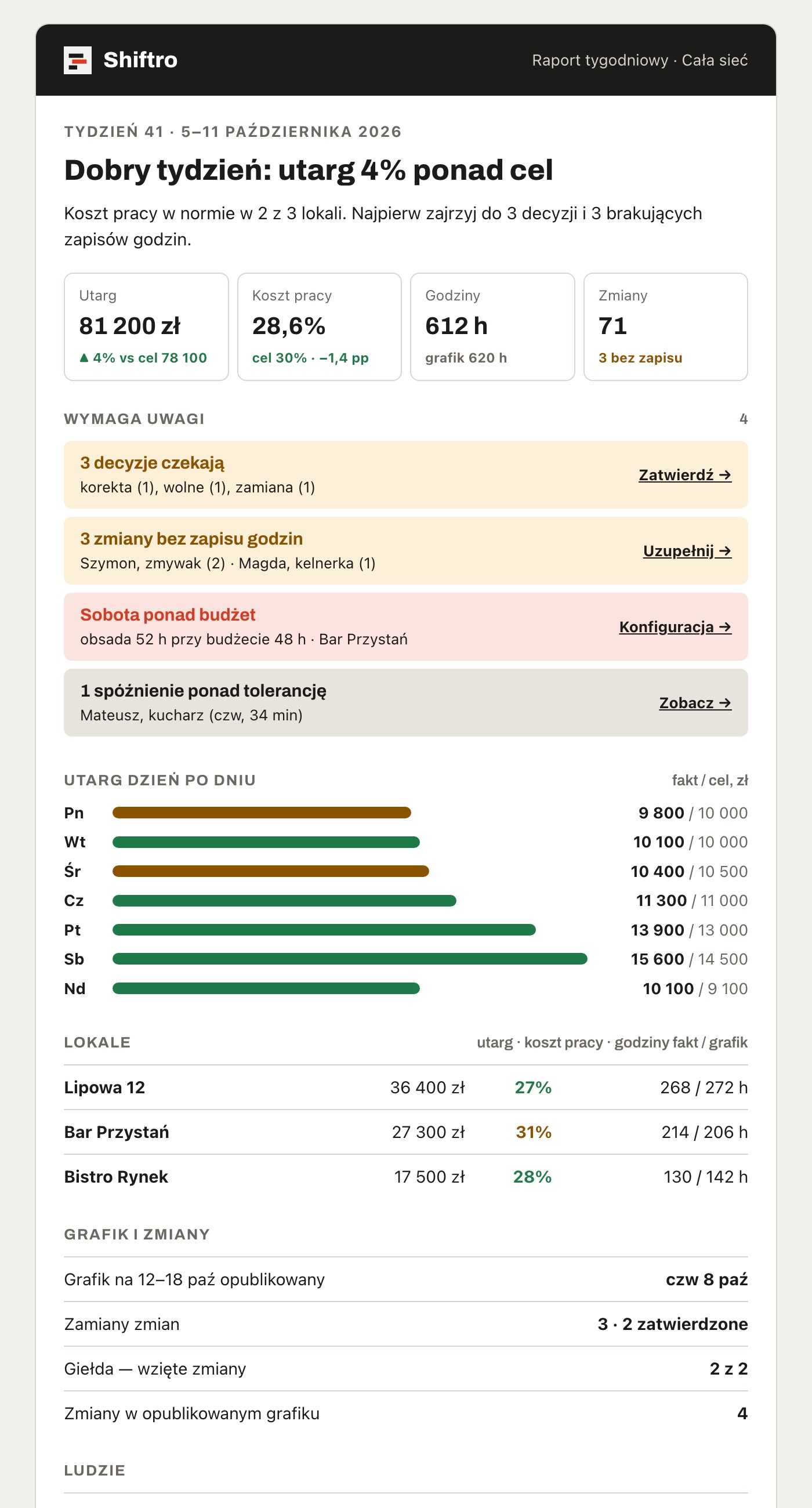Viewport: 812px width, 1508px height.
Task: Click the '4% vs cel 78 100' indicator
Action: click(143, 358)
